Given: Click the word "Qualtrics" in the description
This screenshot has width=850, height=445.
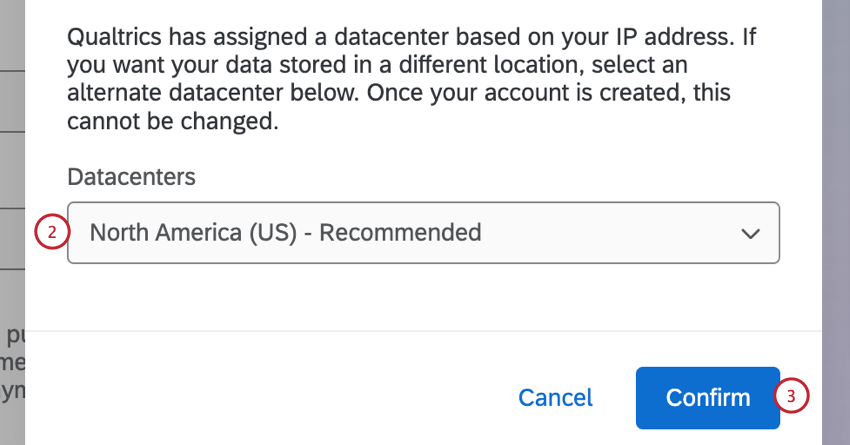Looking at the screenshot, I should [116, 39].
